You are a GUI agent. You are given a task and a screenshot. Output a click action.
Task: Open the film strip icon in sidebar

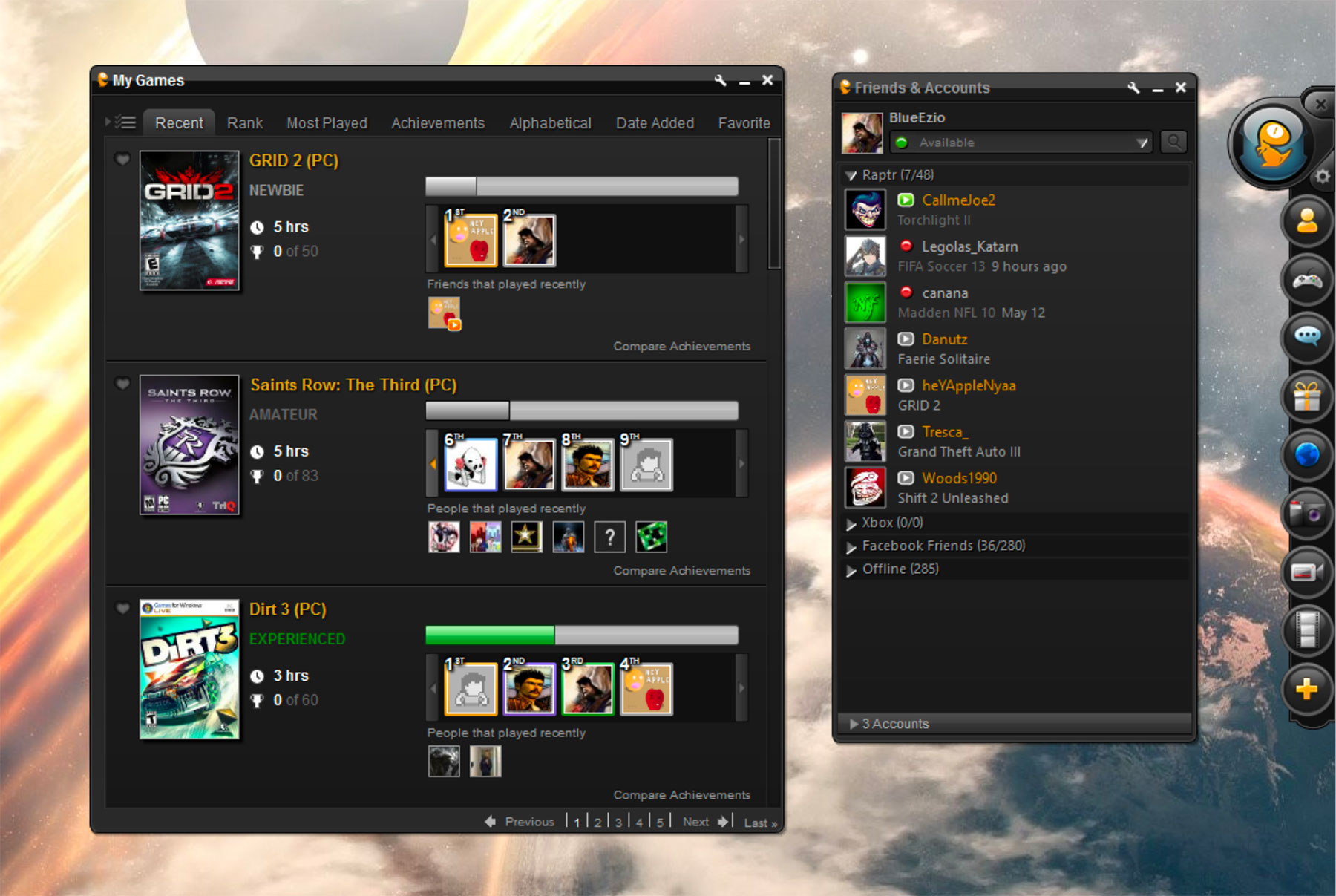point(1307,630)
